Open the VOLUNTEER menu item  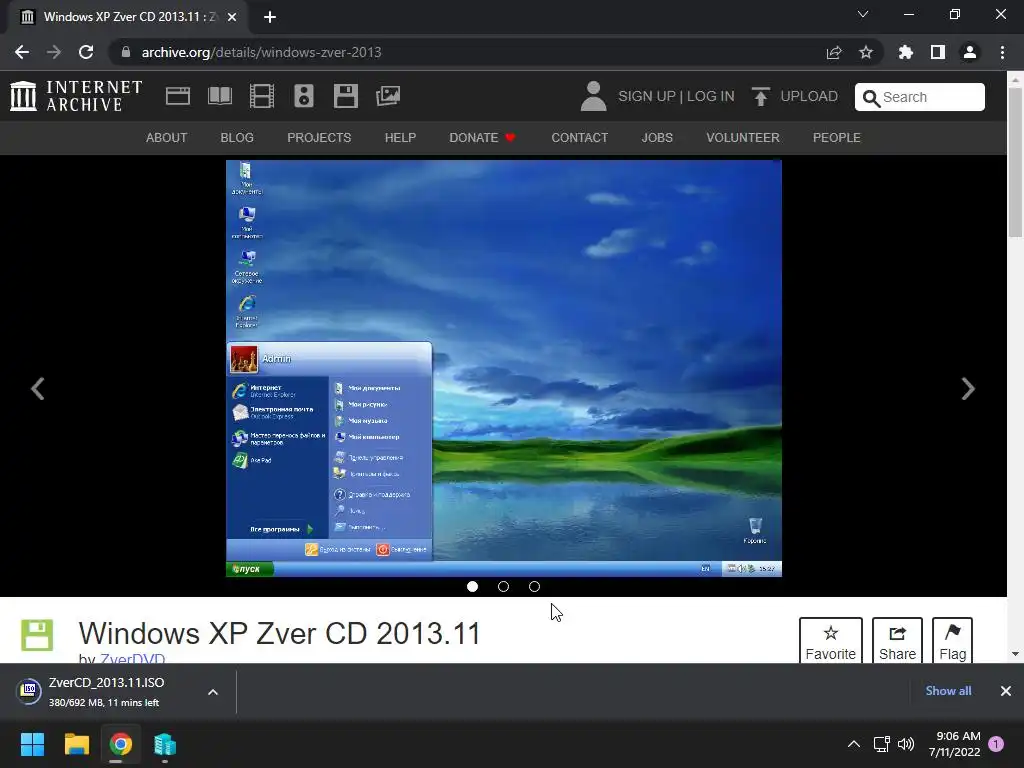(743, 138)
